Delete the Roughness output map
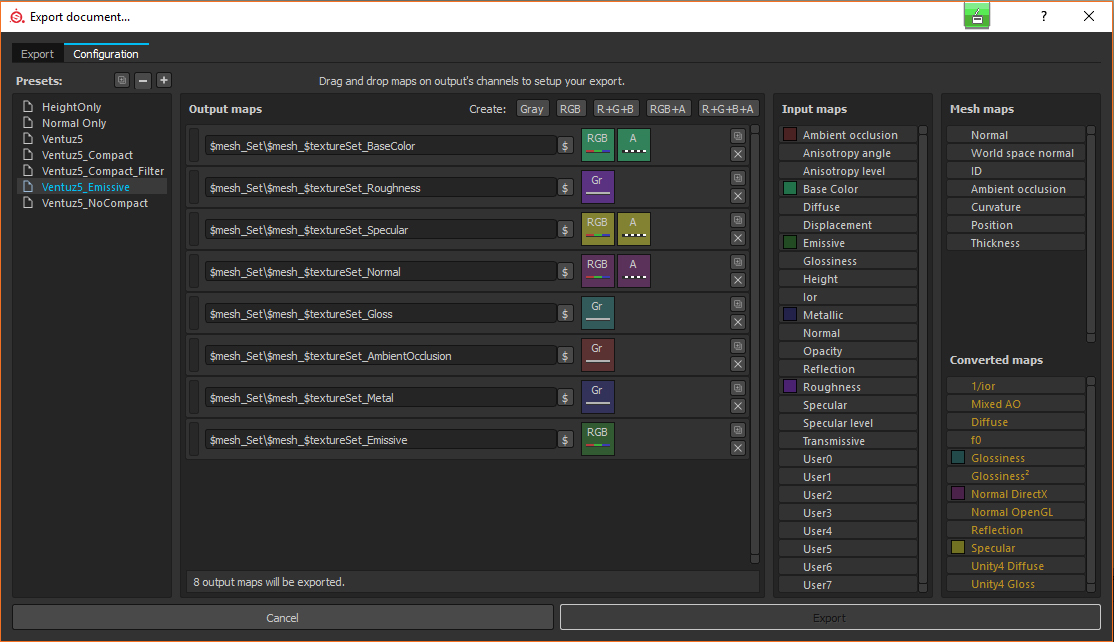This screenshot has height=642, width=1114. (738, 196)
